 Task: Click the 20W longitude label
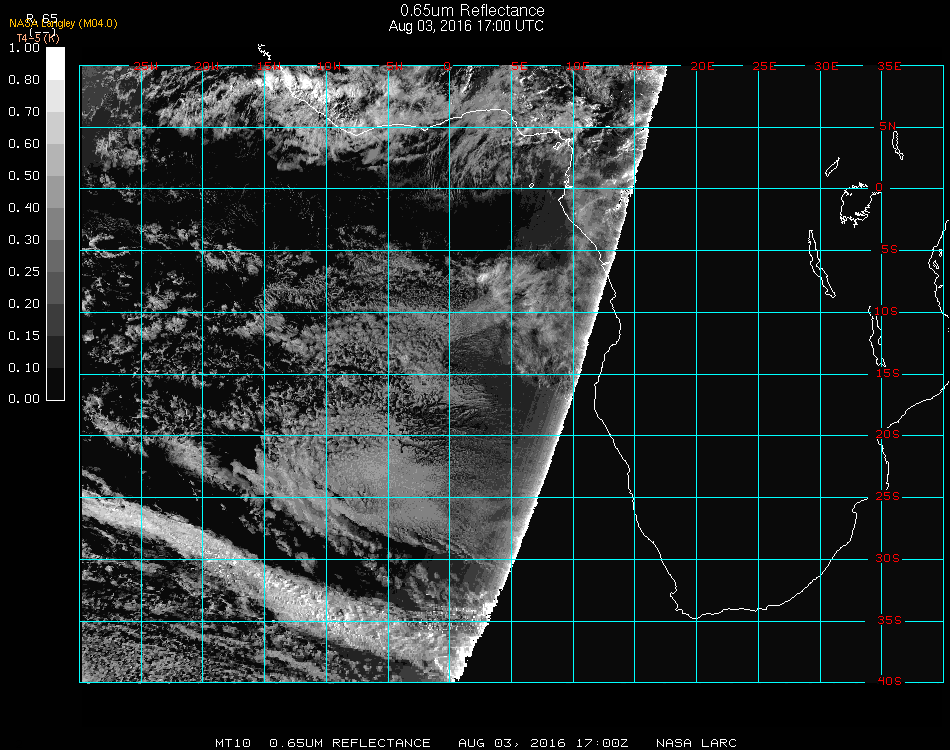tap(207, 66)
